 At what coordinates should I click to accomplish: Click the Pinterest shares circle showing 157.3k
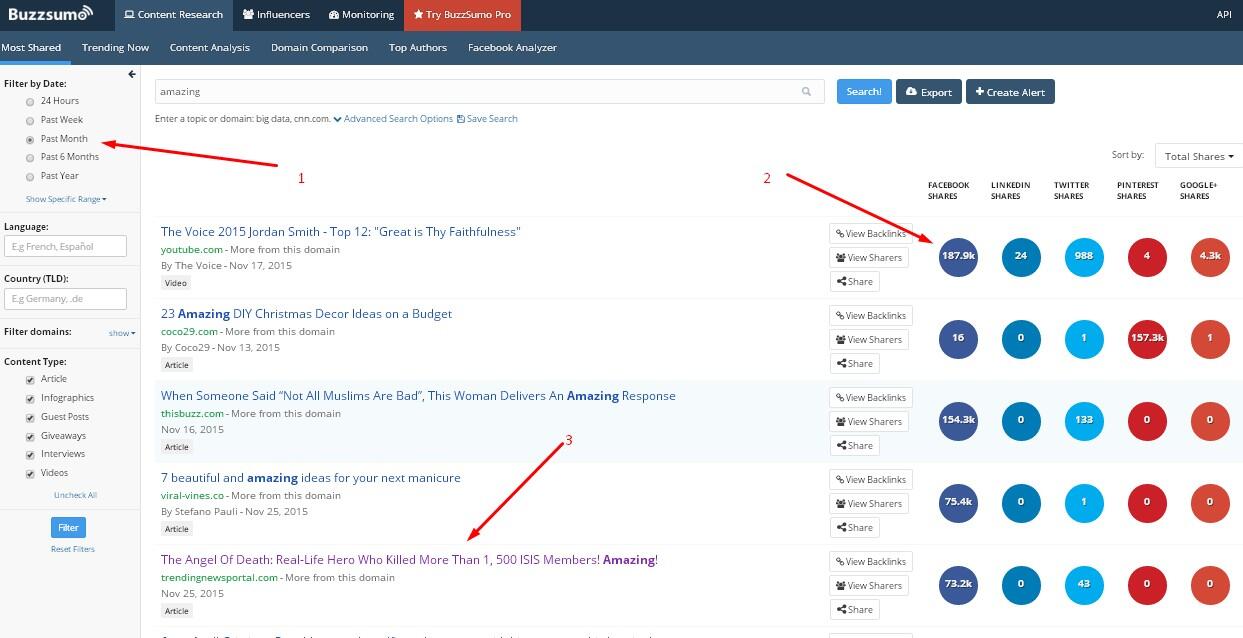click(x=1147, y=339)
